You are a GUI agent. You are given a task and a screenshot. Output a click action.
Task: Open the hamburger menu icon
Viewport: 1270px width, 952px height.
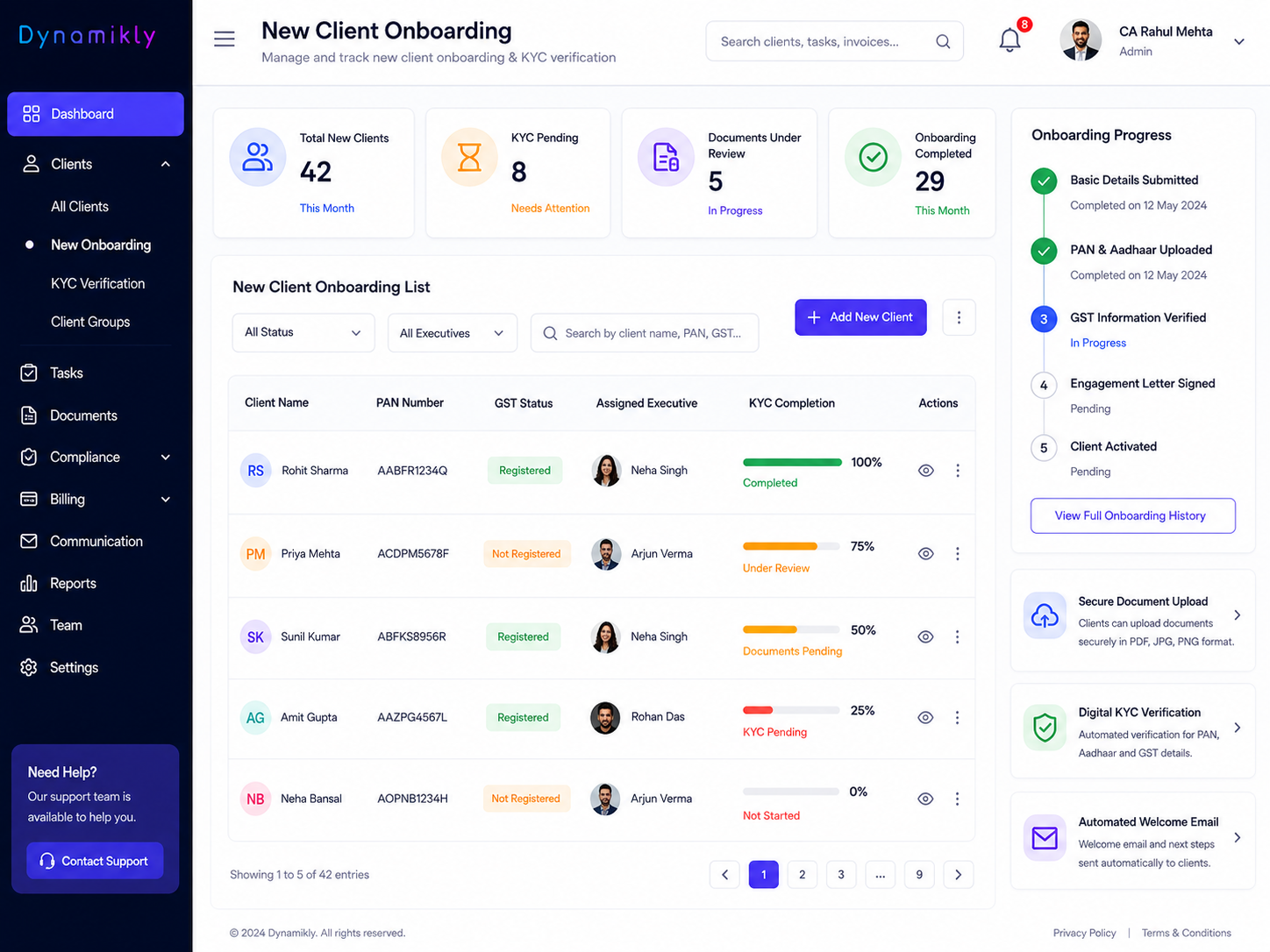[x=225, y=39]
